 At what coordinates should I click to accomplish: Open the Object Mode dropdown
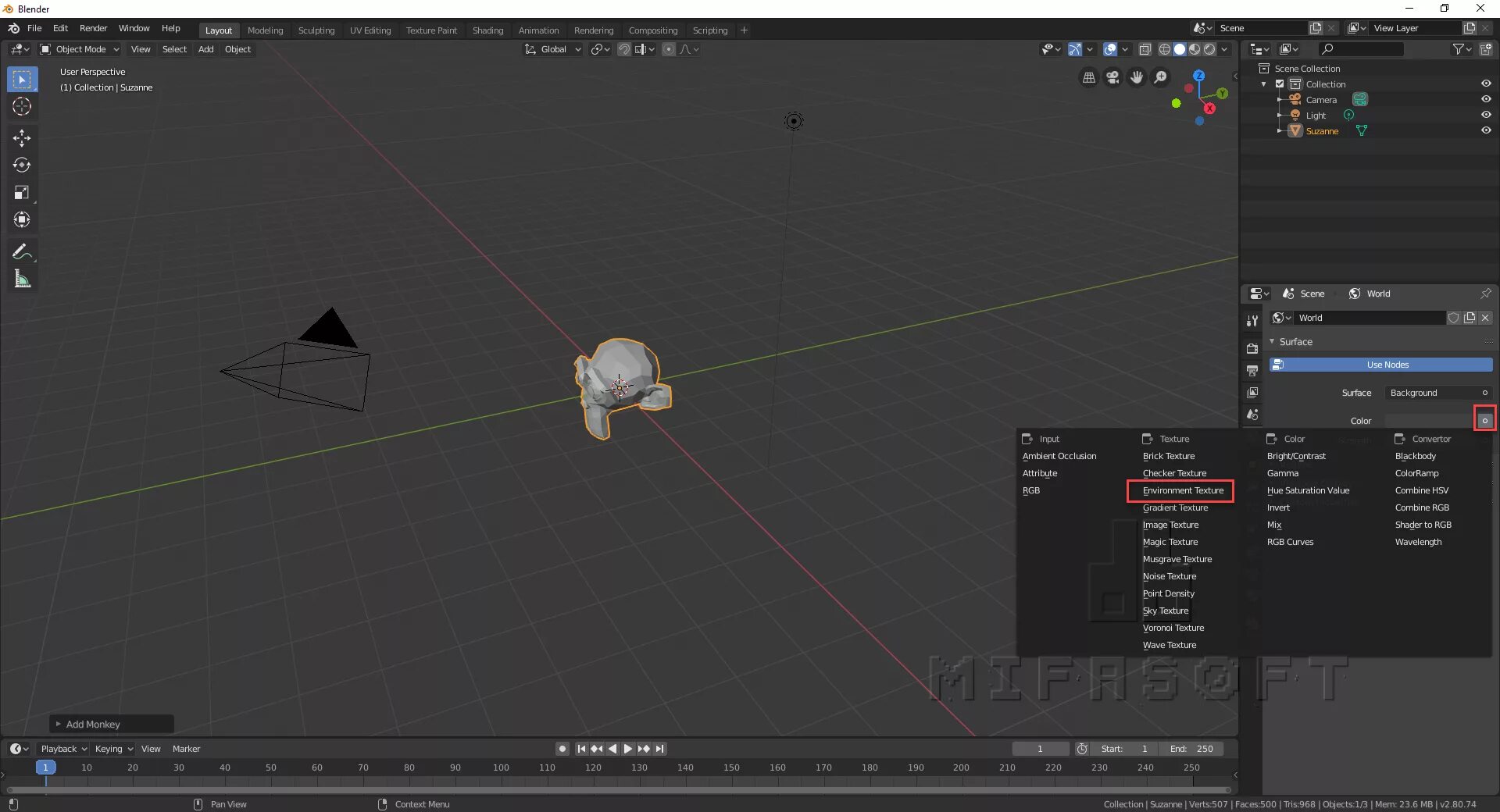80,49
